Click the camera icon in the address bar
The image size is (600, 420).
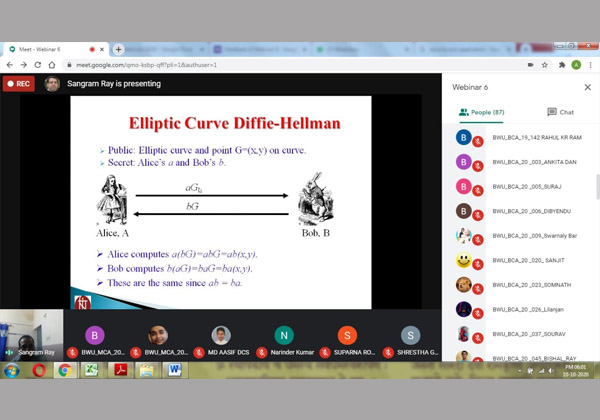tap(531, 65)
